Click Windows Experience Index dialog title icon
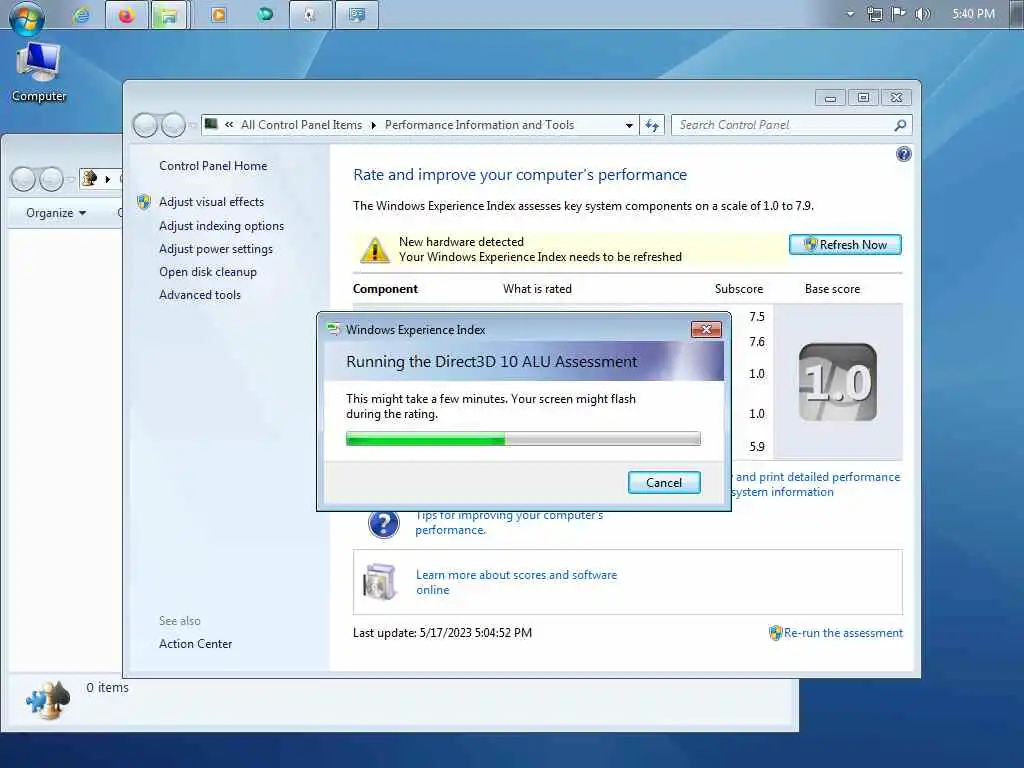This screenshot has width=1024, height=768. [334, 329]
